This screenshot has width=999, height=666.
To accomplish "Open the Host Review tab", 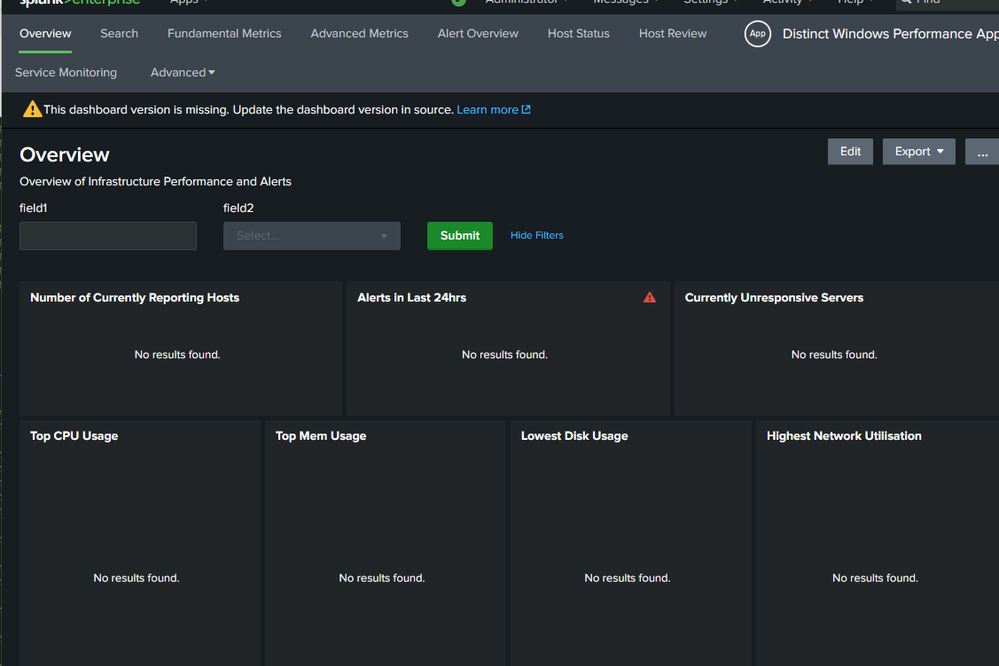I will click(672, 34).
